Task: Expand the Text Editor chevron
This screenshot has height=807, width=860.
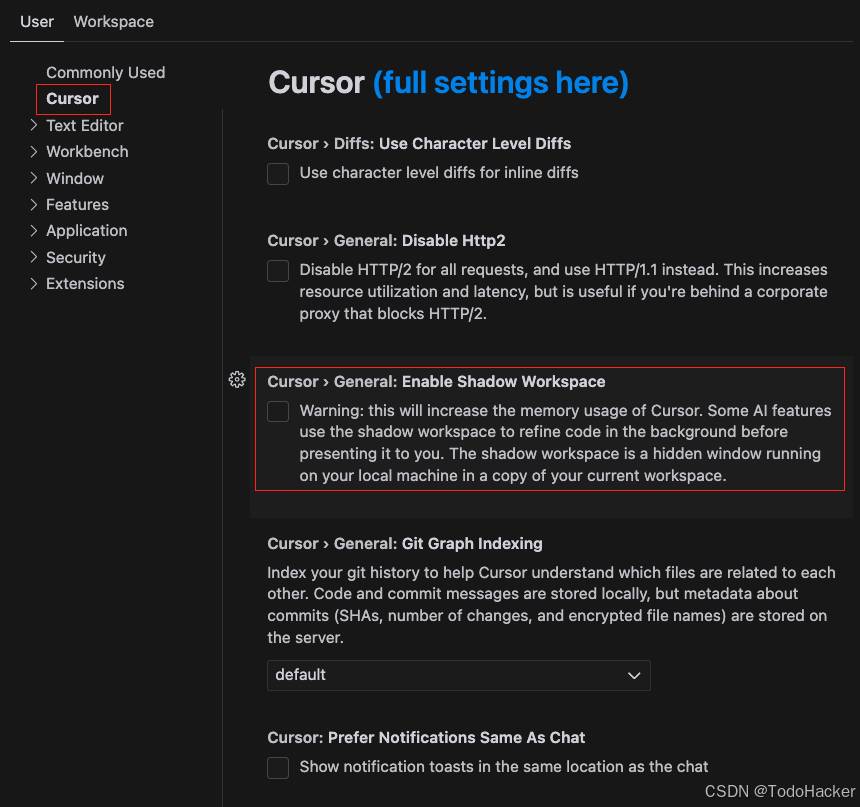Action: point(34,125)
